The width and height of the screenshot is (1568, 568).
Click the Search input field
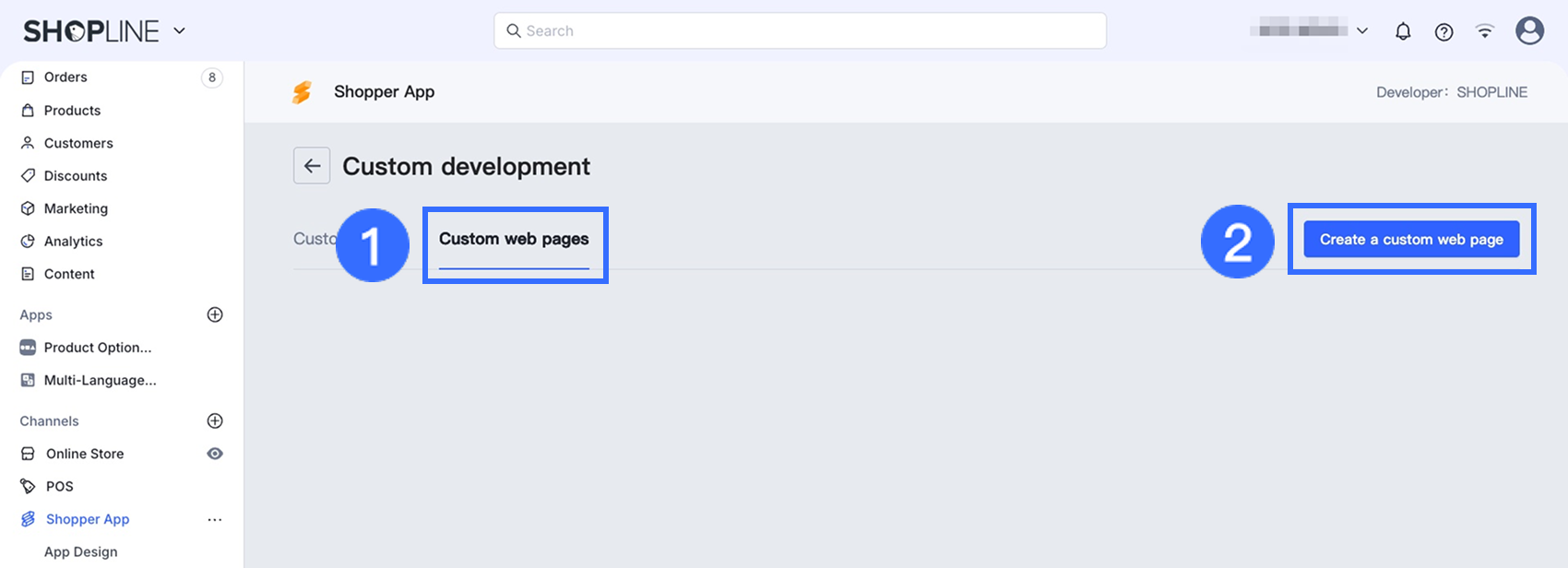click(x=800, y=31)
